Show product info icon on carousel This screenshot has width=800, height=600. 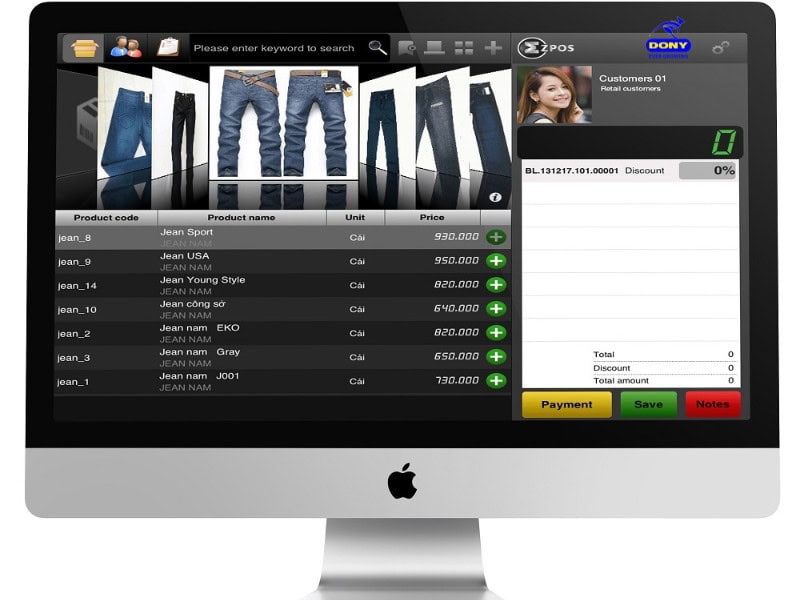(495, 198)
